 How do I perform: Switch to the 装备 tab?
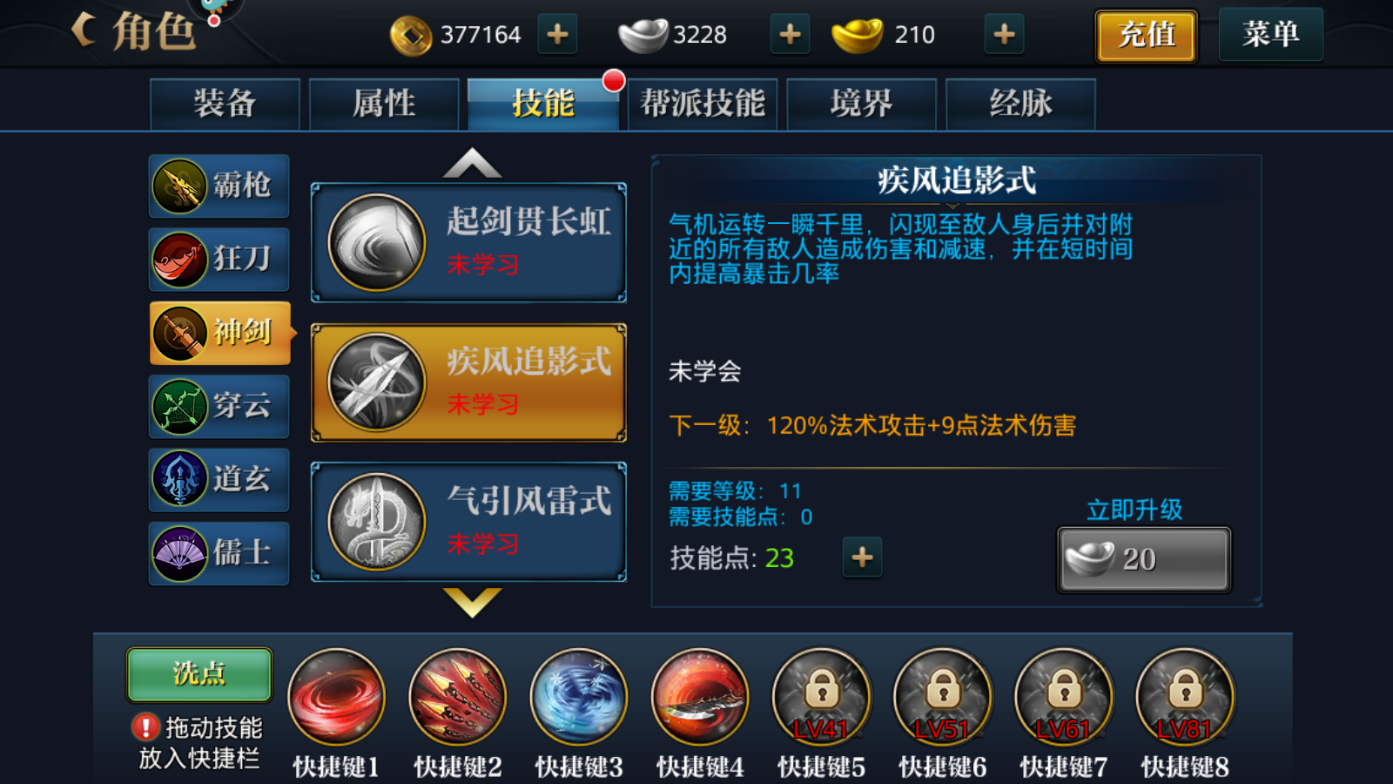click(x=225, y=104)
